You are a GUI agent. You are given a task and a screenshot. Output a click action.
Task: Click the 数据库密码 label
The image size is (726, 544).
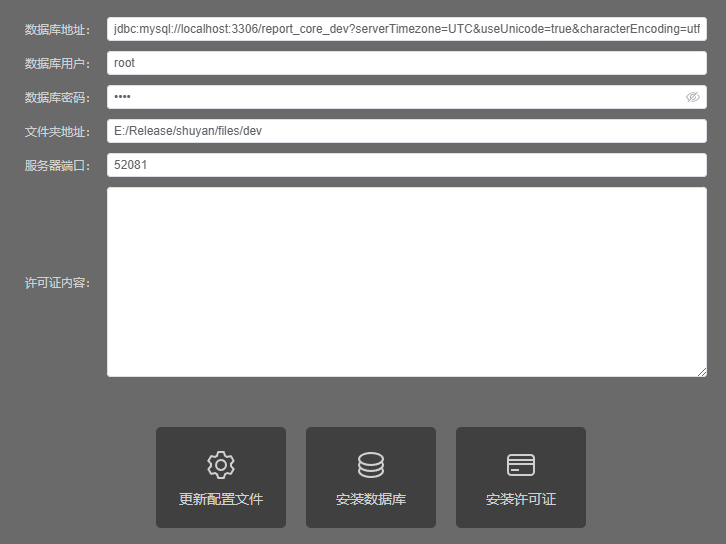57,97
